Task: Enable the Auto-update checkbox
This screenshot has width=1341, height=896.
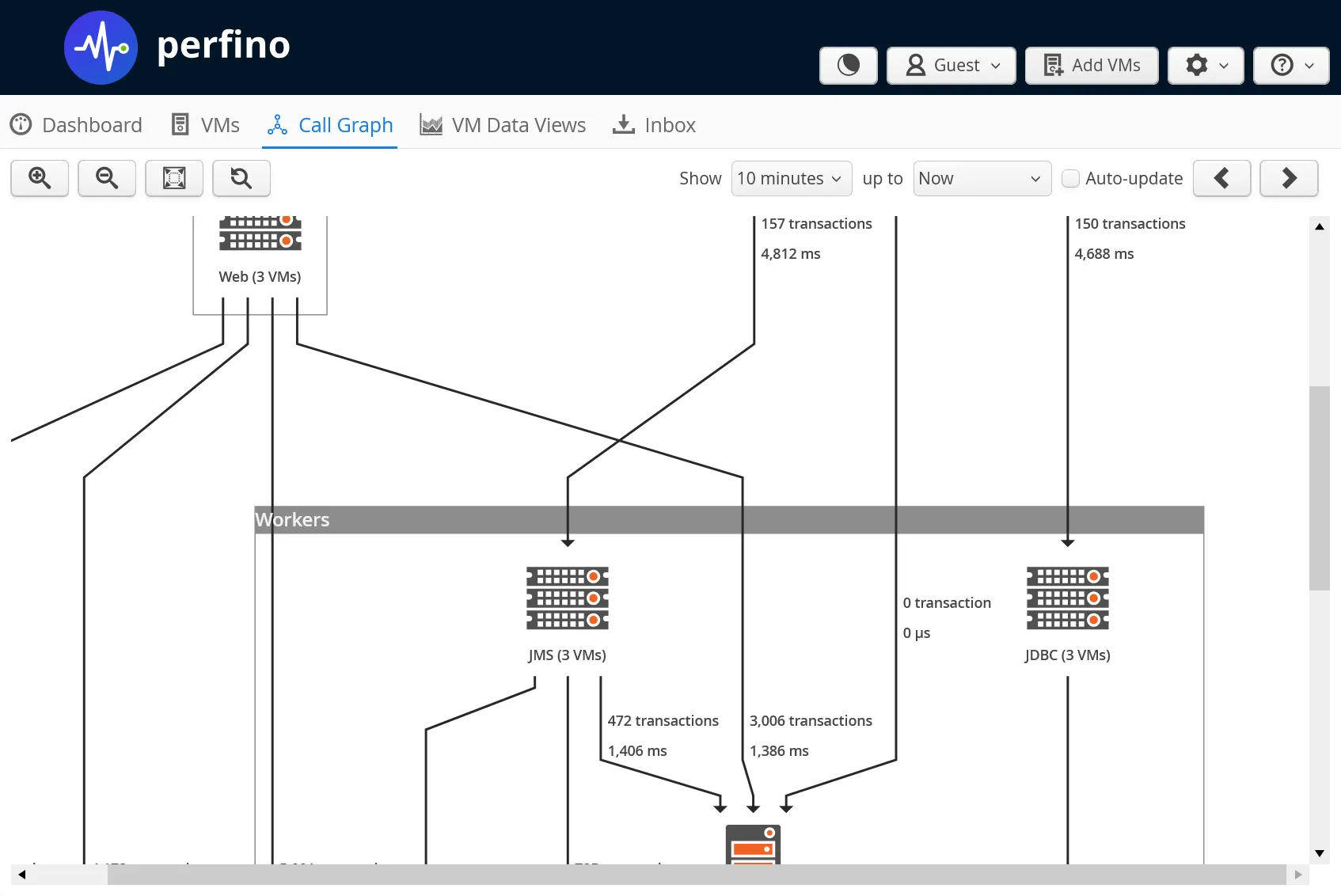Action: [1070, 179]
